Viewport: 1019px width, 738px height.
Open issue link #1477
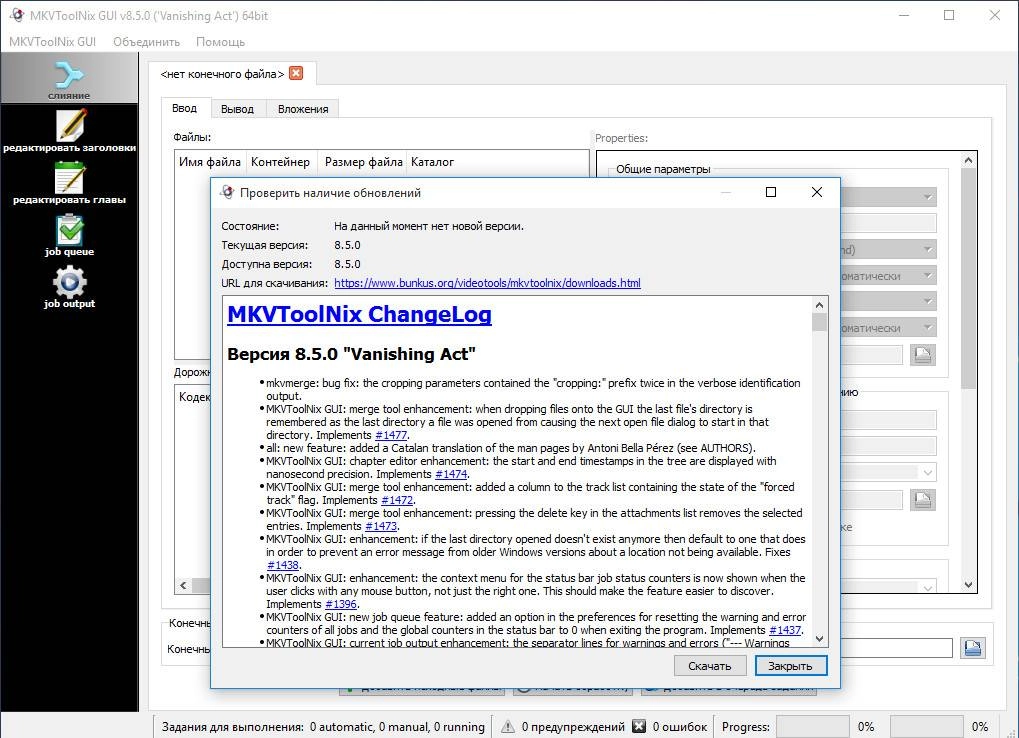pyautogui.click(x=391, y=435)
